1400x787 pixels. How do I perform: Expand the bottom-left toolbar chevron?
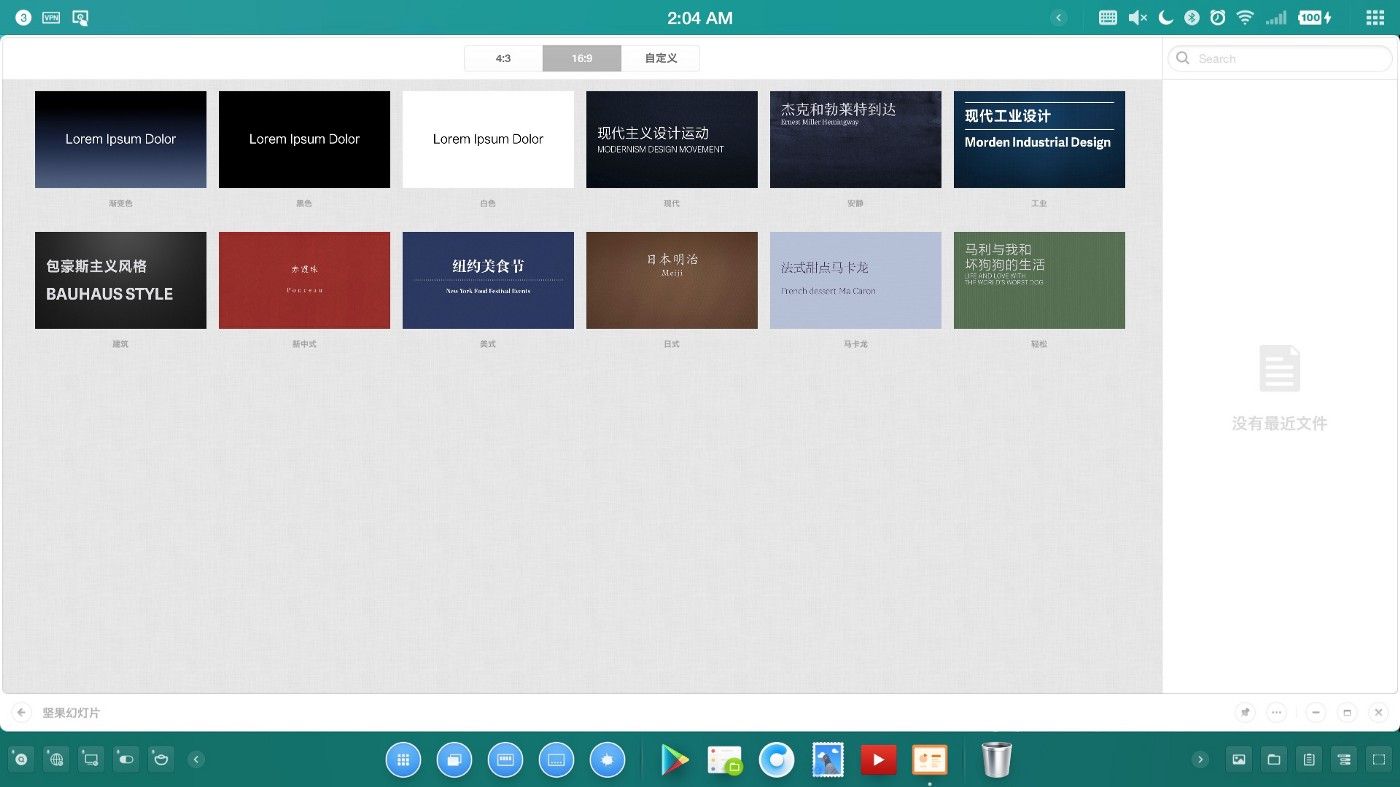197,760
